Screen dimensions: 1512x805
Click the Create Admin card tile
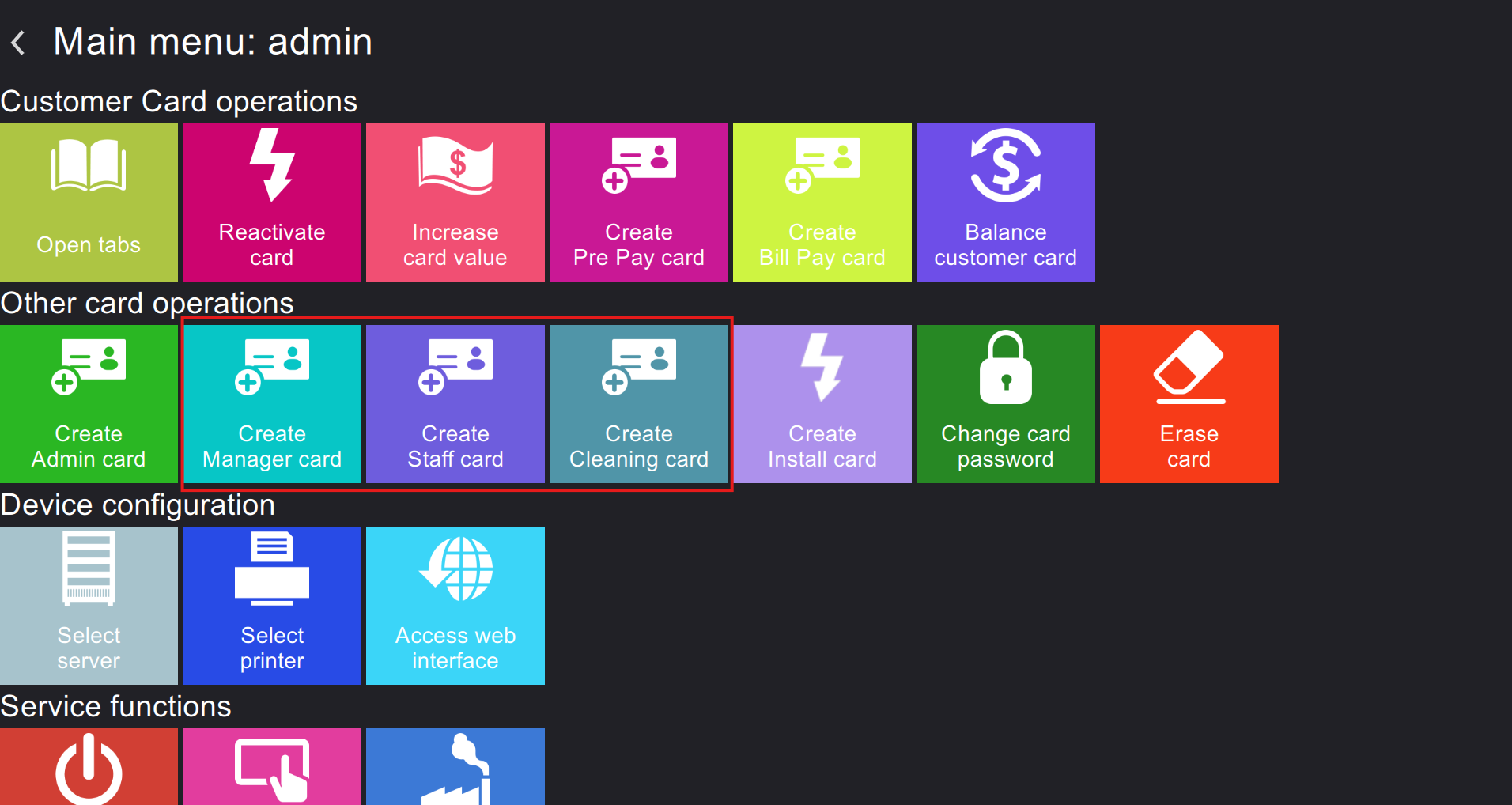point(89,404)
